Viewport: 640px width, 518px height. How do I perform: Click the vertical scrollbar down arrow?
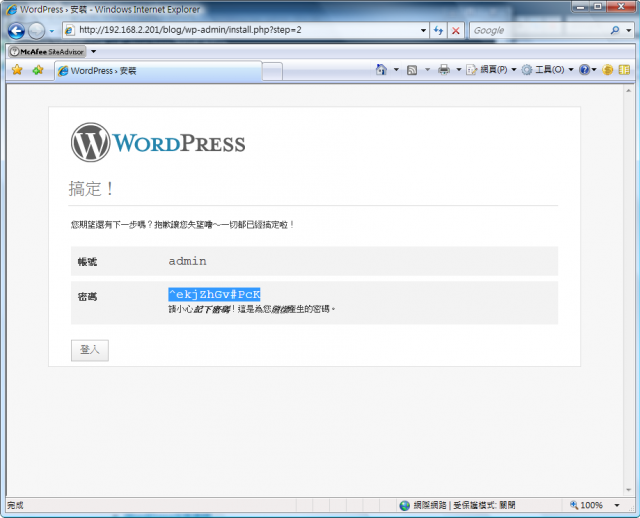pyautogui.click(x=629, y=490)
